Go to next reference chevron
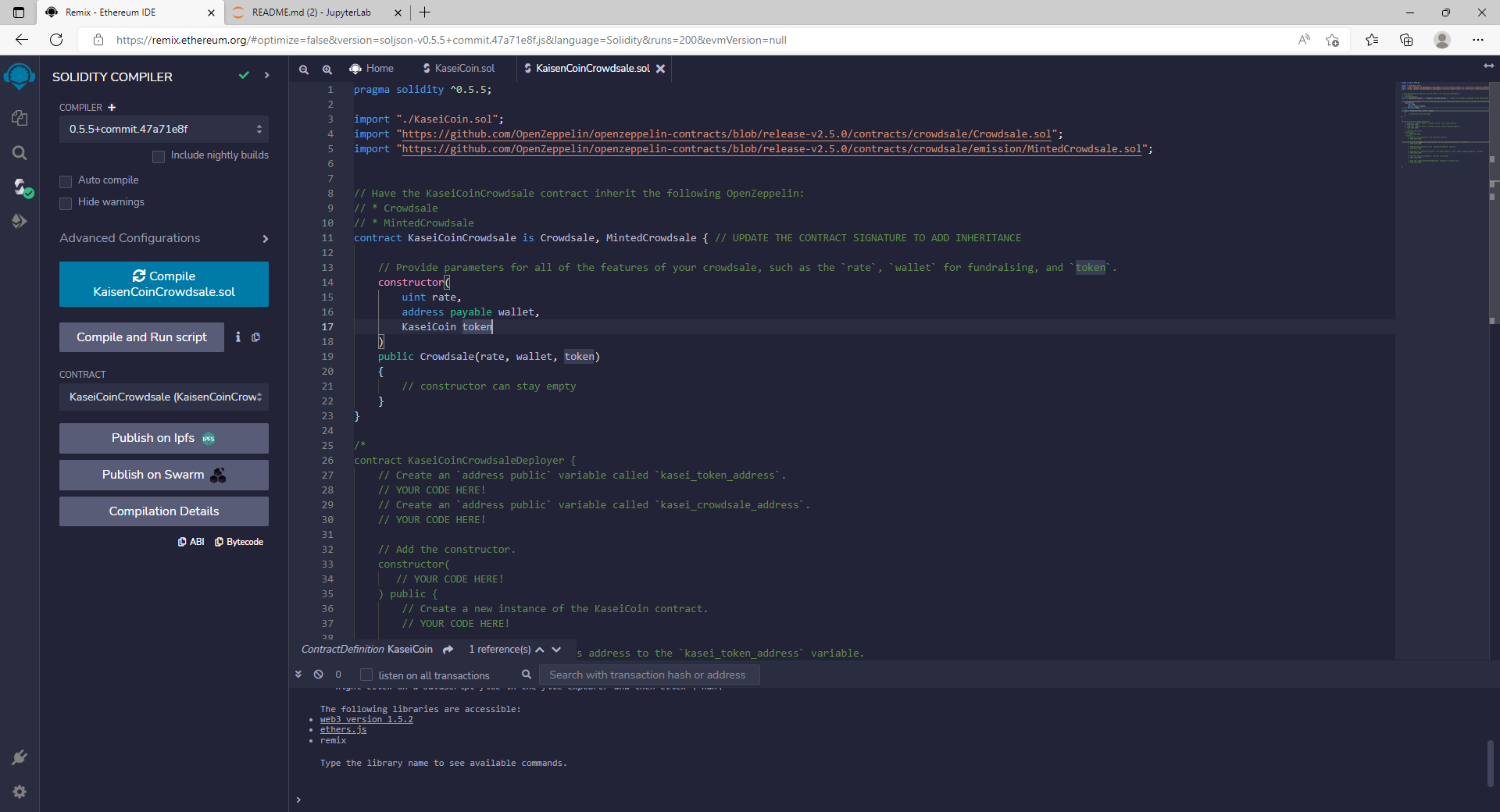 tap(556, 650)
